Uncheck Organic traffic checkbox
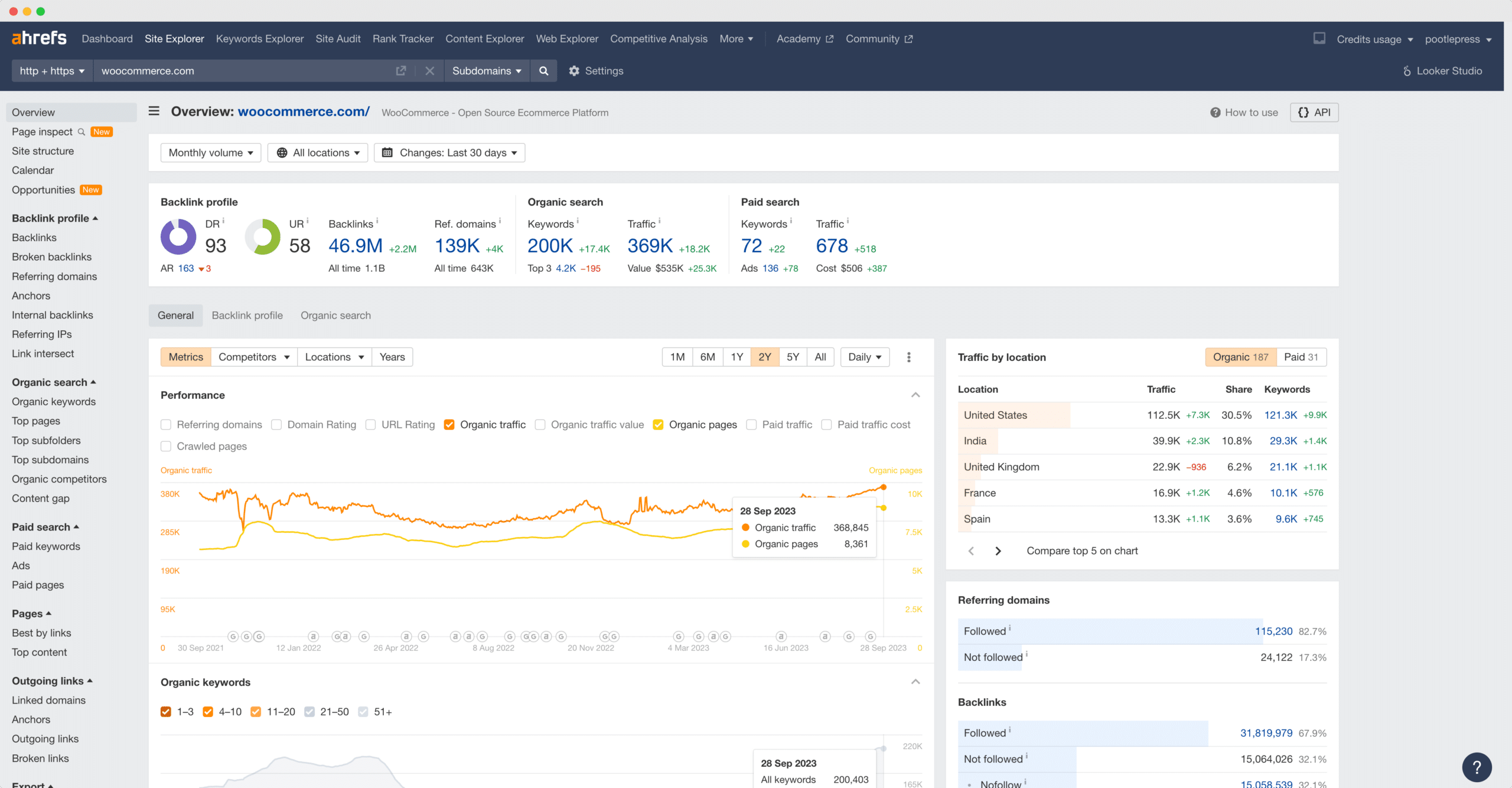 click(449, 425)
